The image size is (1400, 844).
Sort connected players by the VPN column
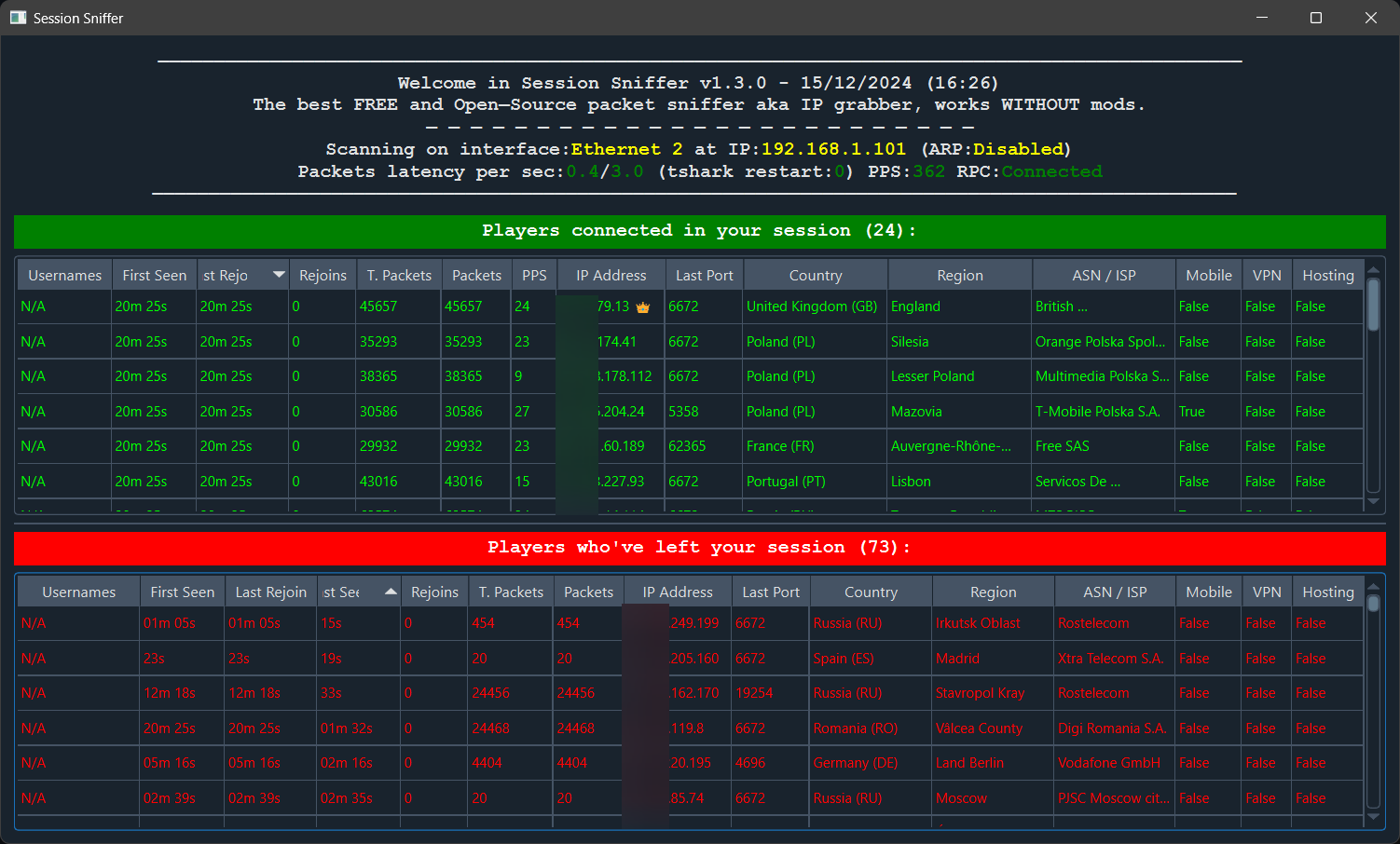point(1267,274)
